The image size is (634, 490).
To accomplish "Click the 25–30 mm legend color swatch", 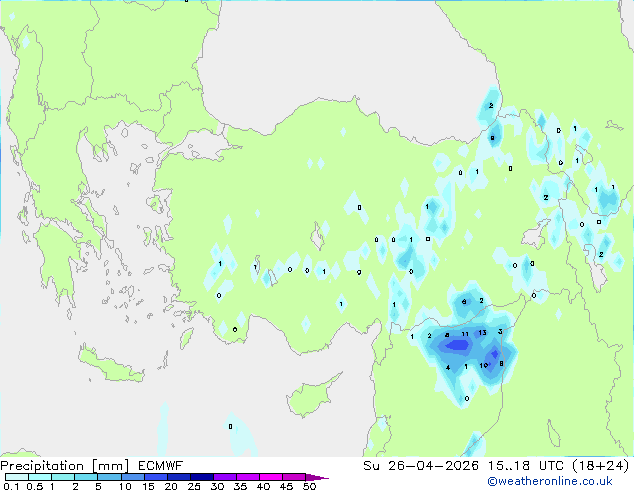I will 202,477.
